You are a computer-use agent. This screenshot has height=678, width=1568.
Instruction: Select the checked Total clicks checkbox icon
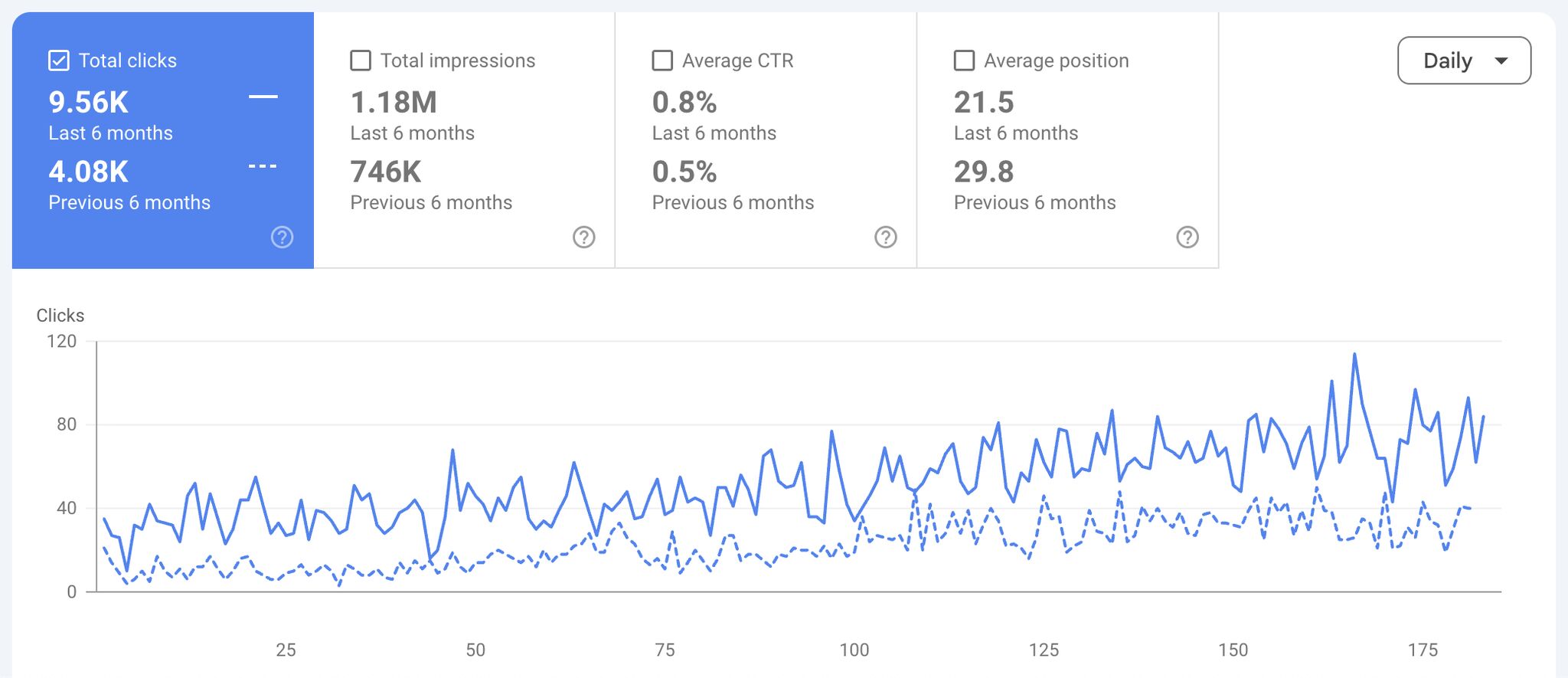click(57, 60)
